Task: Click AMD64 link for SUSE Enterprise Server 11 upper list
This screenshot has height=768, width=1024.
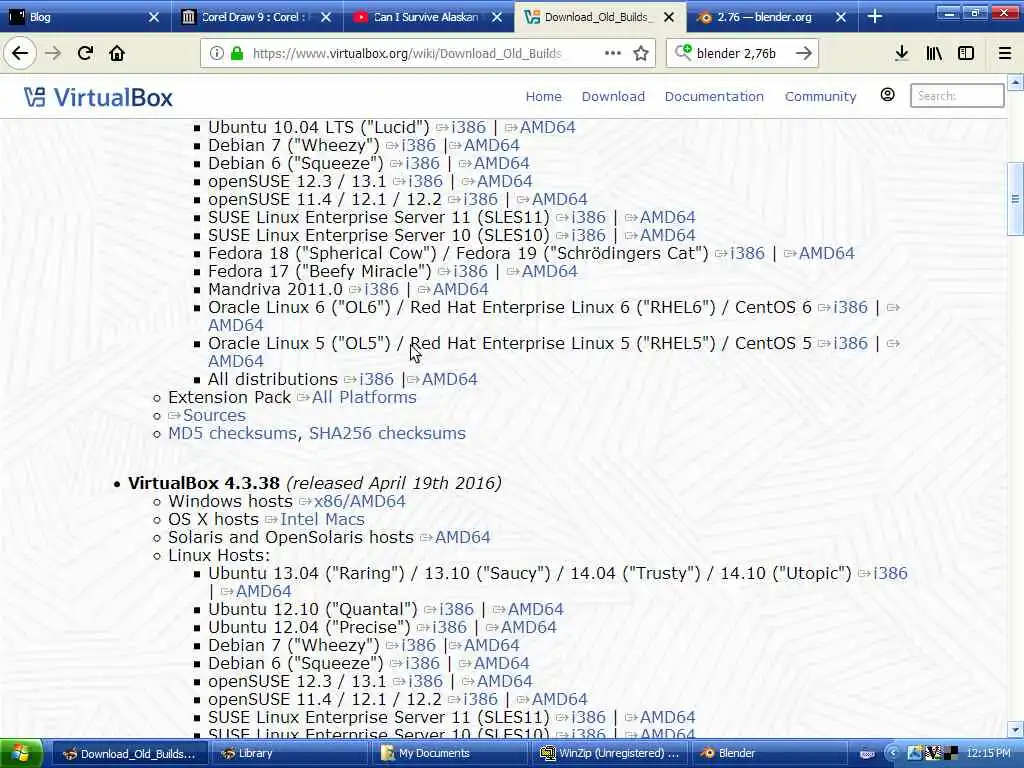Action: (x=667, y=217)
